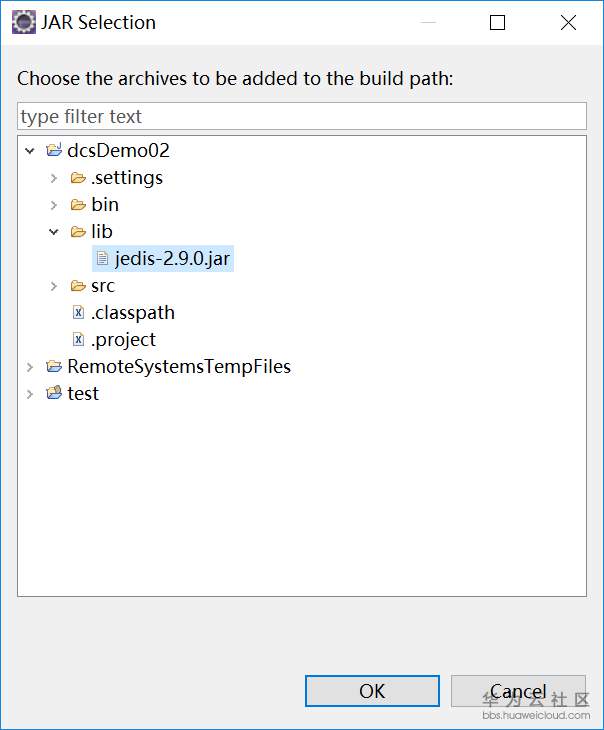Click the dcsDemo02 project folder icon

tap(54, 151)
